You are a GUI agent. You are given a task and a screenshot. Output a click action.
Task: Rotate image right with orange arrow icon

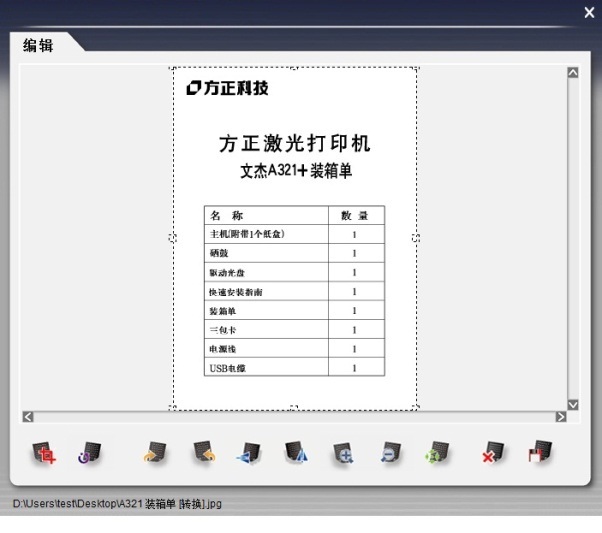[154, 452]
